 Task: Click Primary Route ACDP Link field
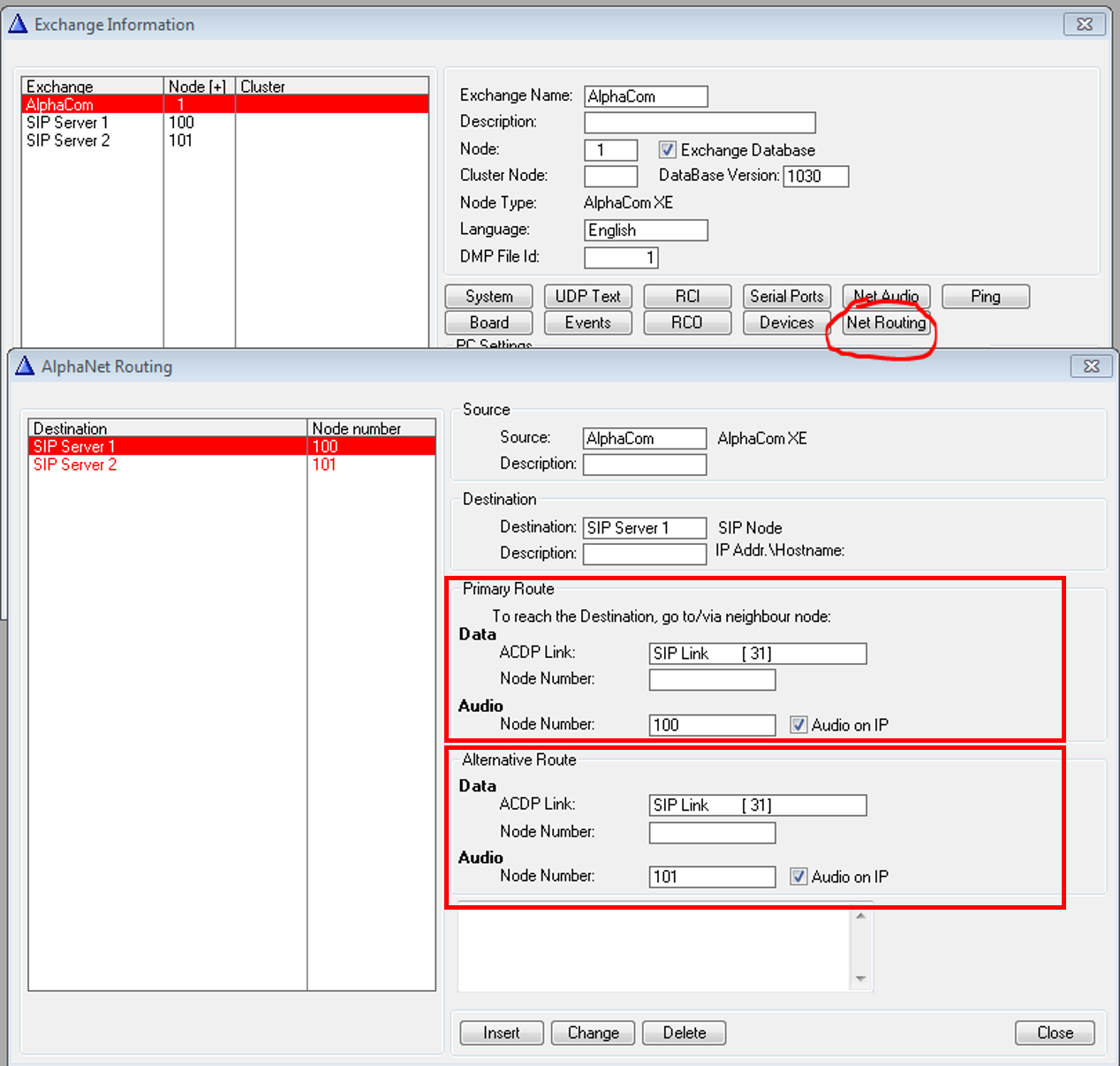click(758, 654)
